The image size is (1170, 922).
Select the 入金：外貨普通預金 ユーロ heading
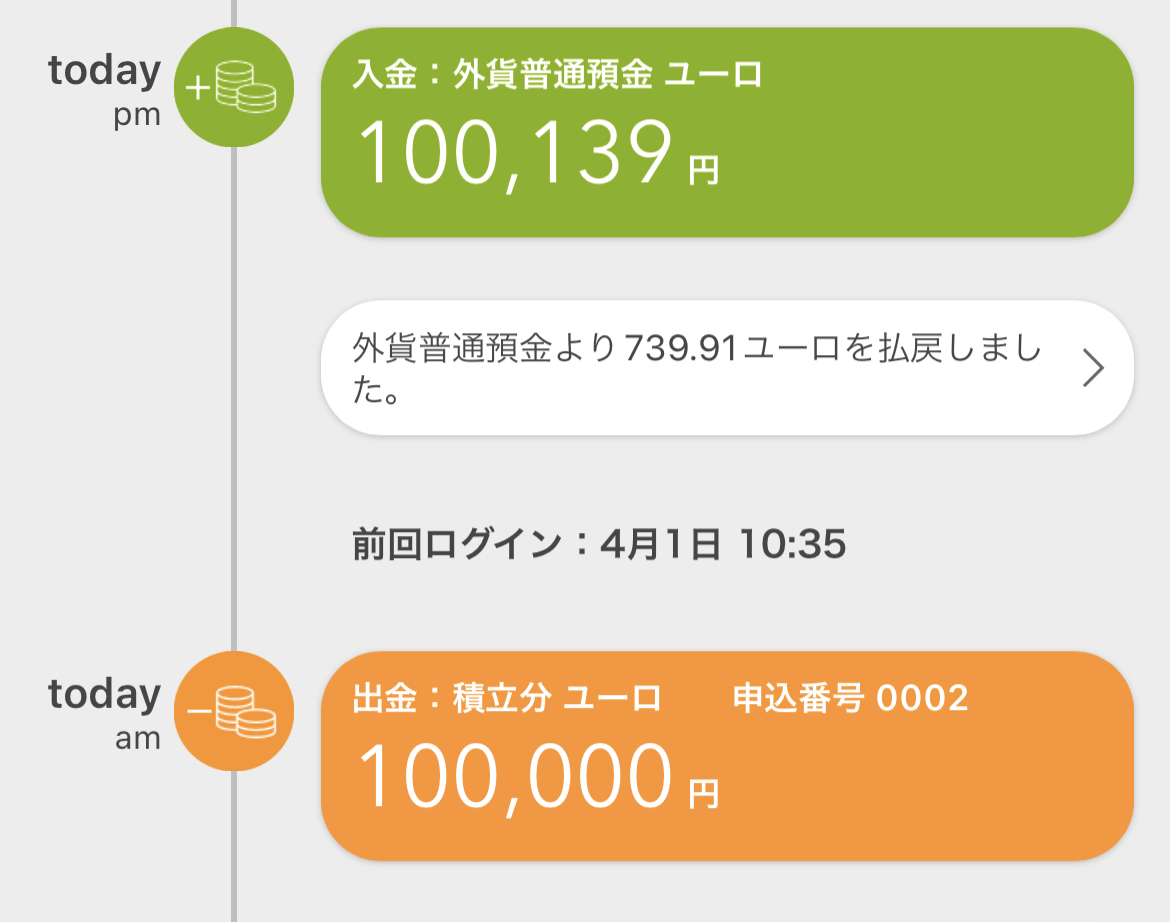pyautogui.click(x=557, y=75)
